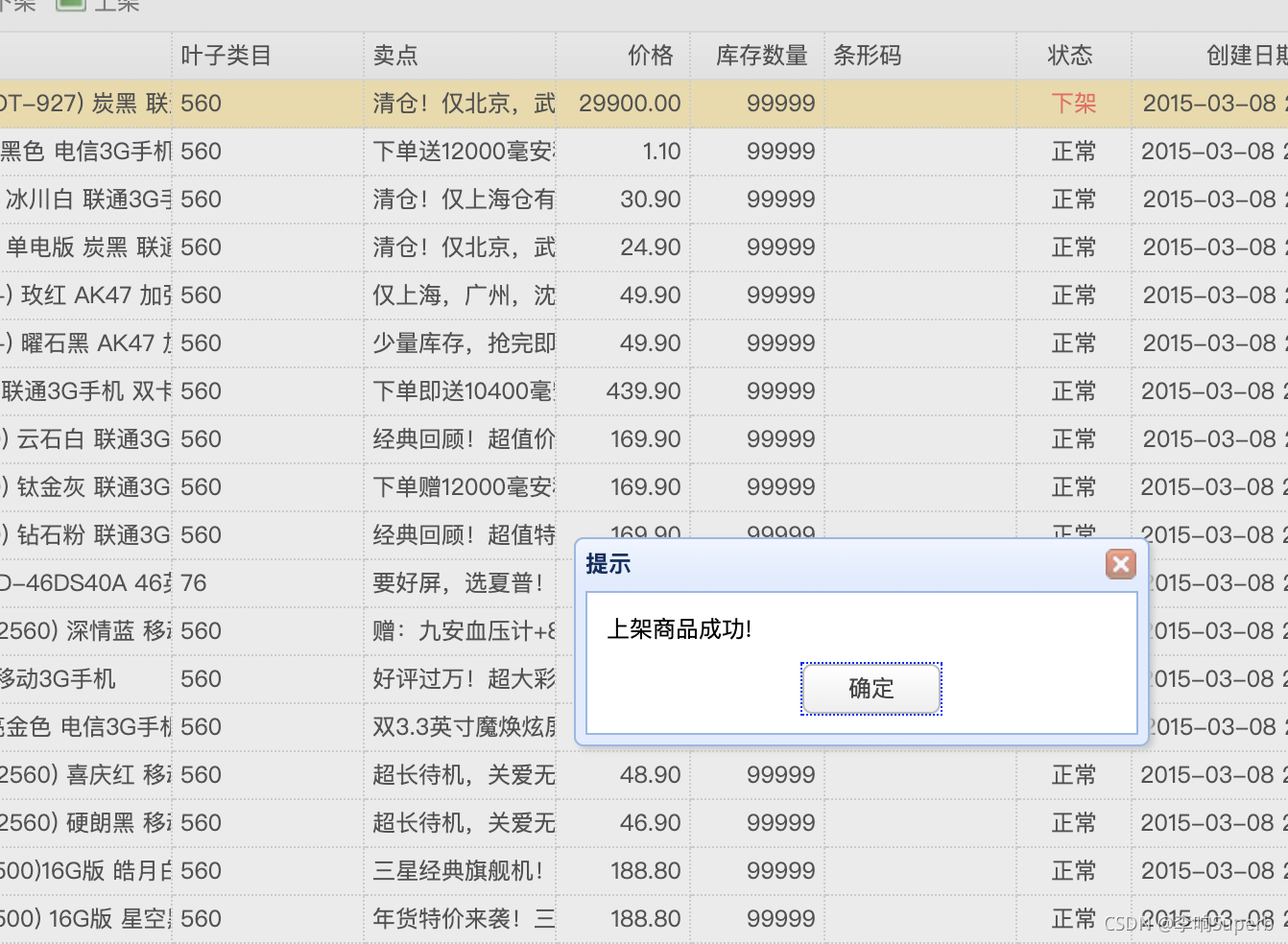Select the 三星经典旗舰机! selling point cell
The image size is (1288, 944).
click(x=460, y=871)
